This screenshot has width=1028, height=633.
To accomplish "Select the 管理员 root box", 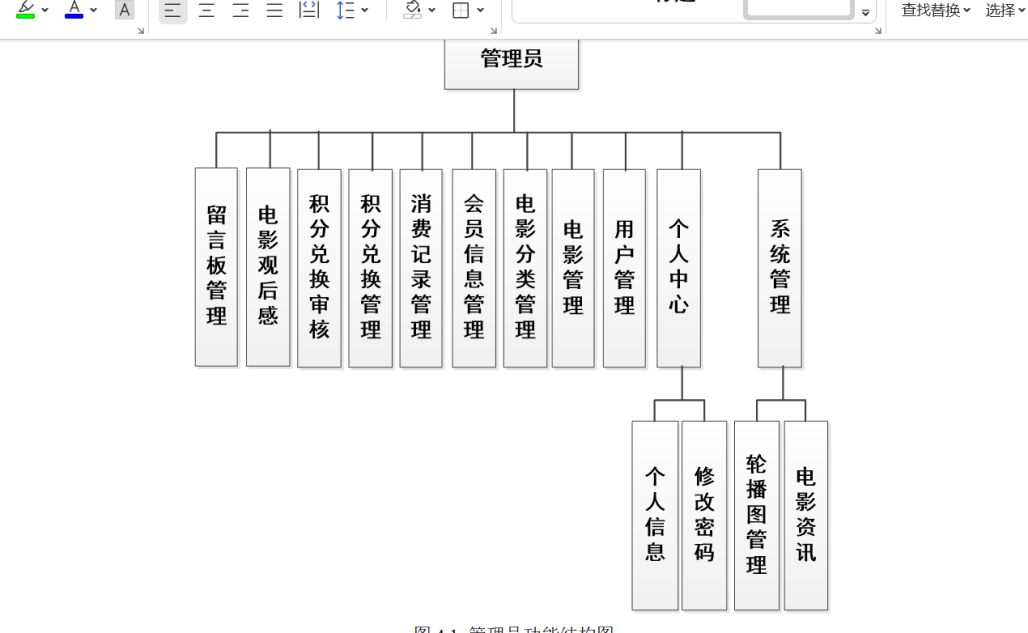I will (511, 64).
